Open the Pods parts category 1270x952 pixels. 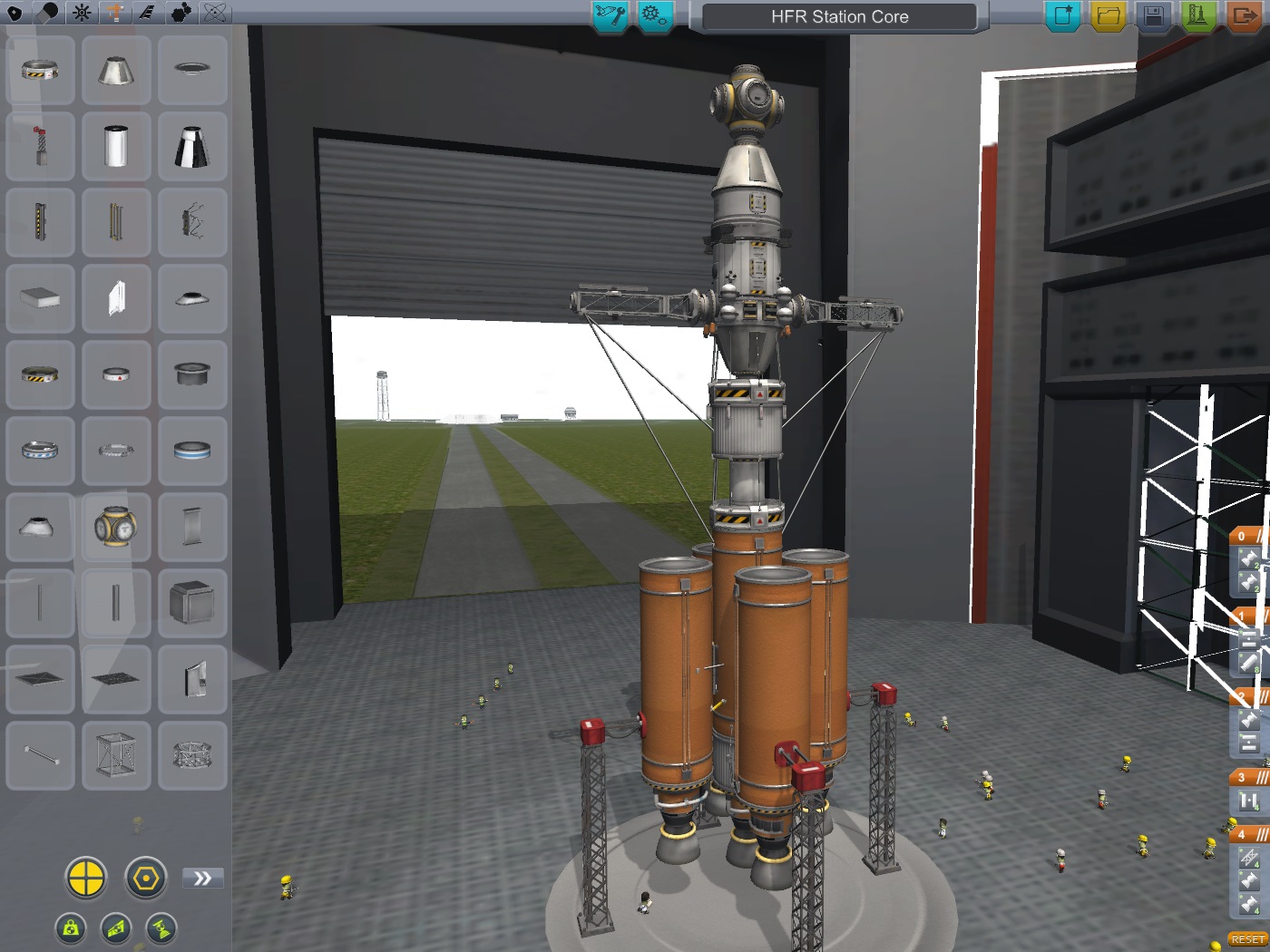(15, 13)
